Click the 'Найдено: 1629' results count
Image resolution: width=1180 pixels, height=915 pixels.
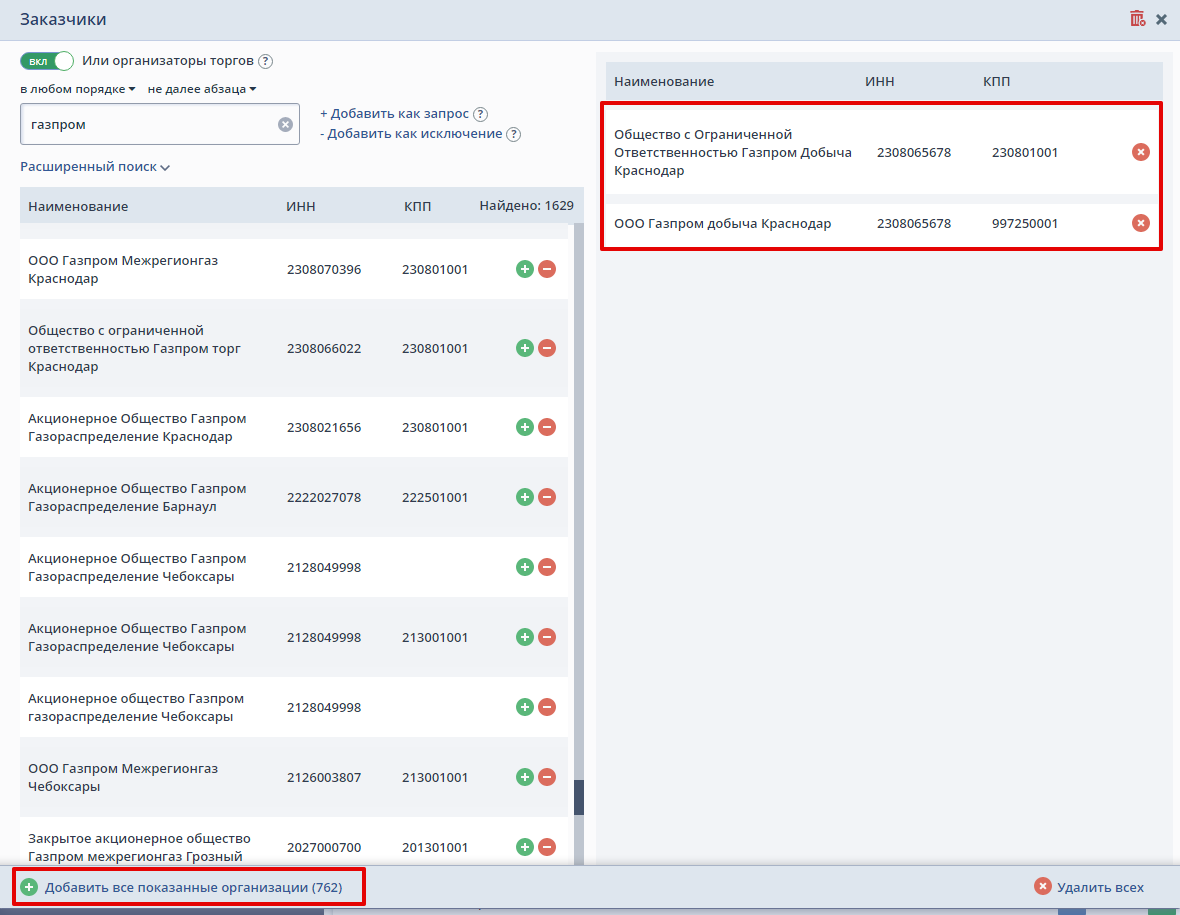click(526, 205)
